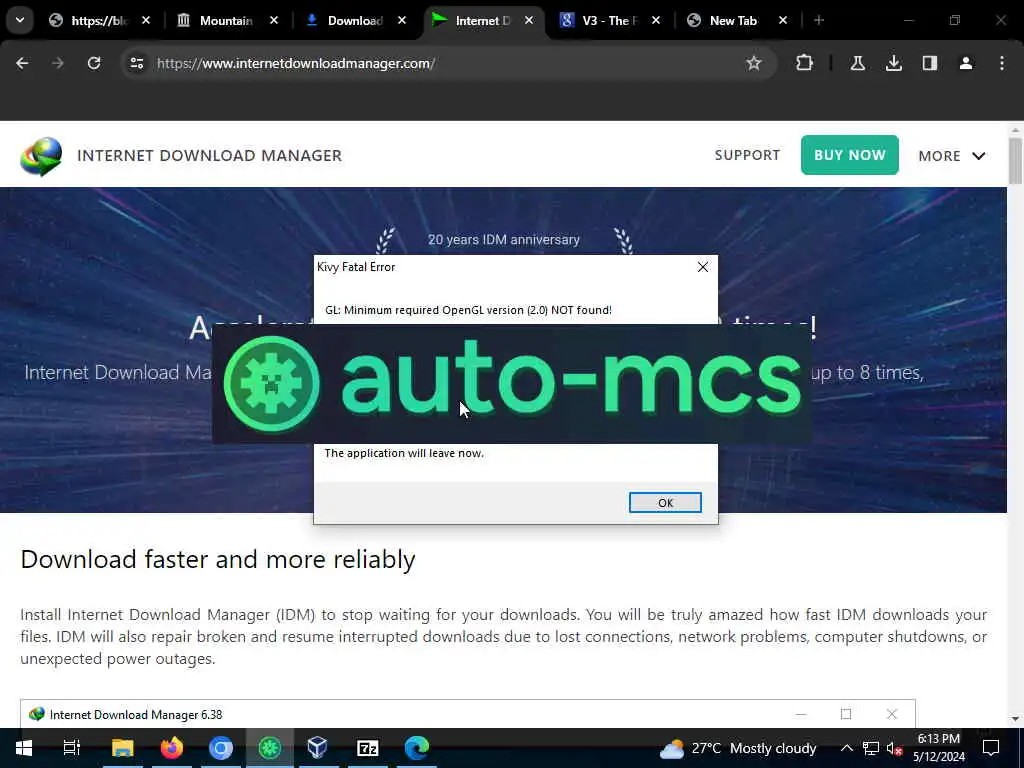Open Microsoft Edge from the taskbar
This screenshot has height=768, width=1024.
(x=417, y=748)
